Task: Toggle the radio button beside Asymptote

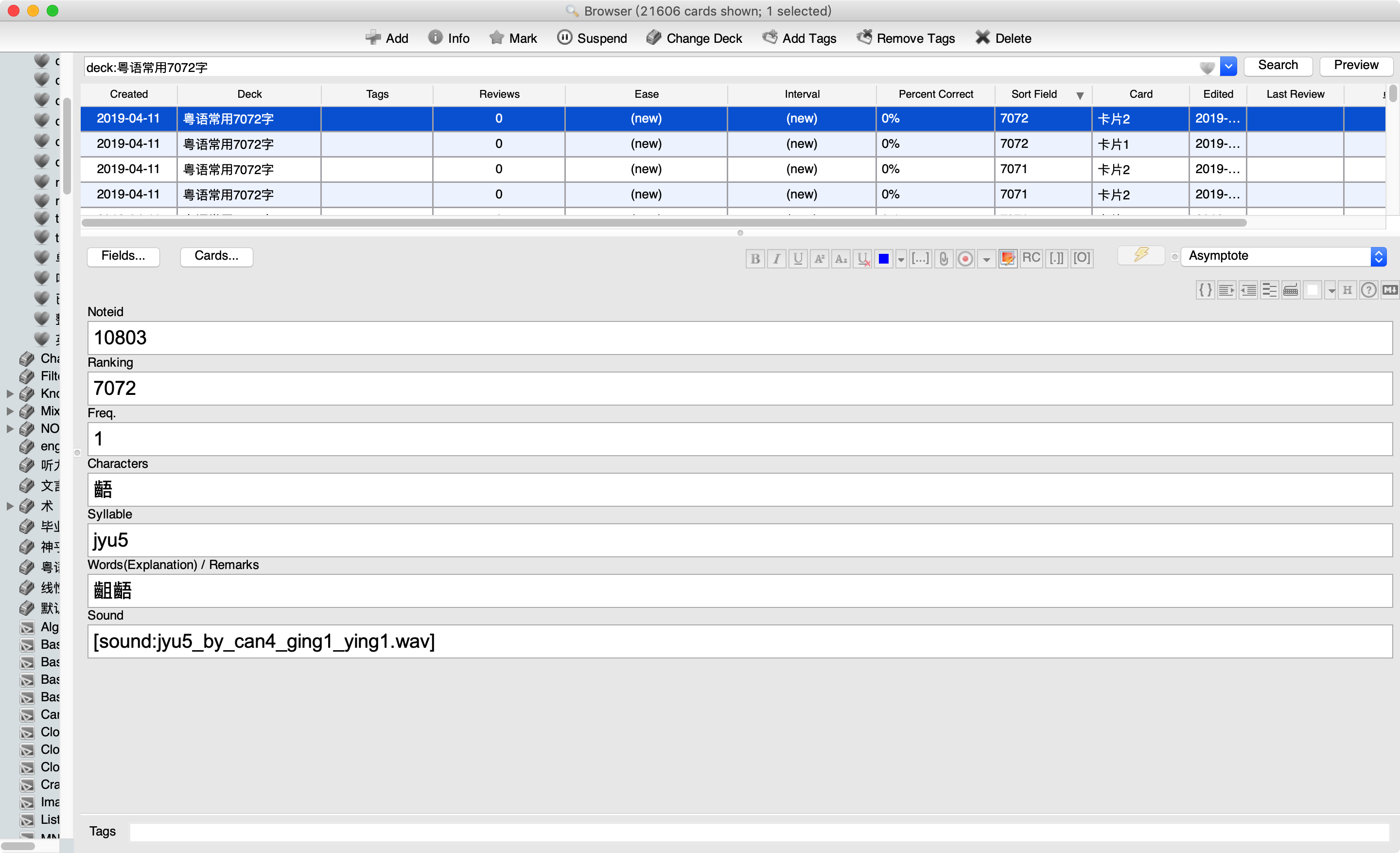Action: pos(1174,257)
